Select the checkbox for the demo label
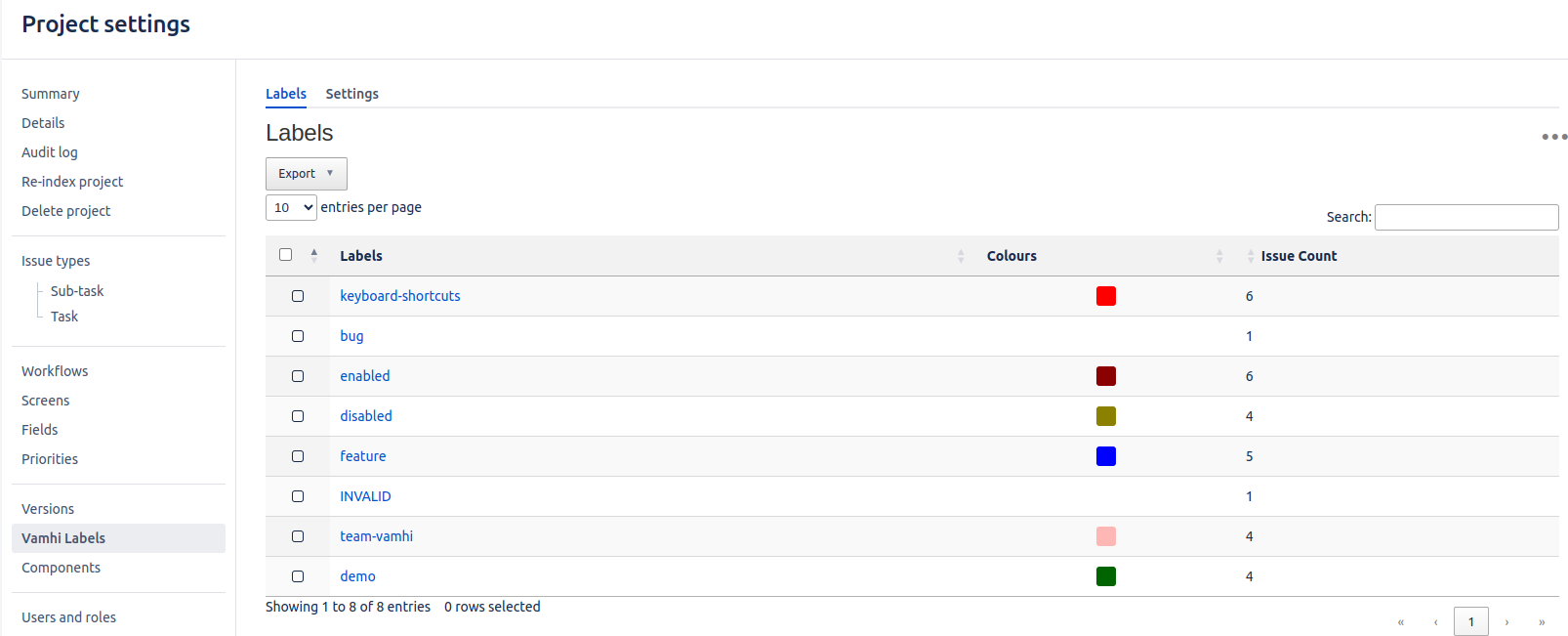The image size is (1568, 636). tap(298, 576)
